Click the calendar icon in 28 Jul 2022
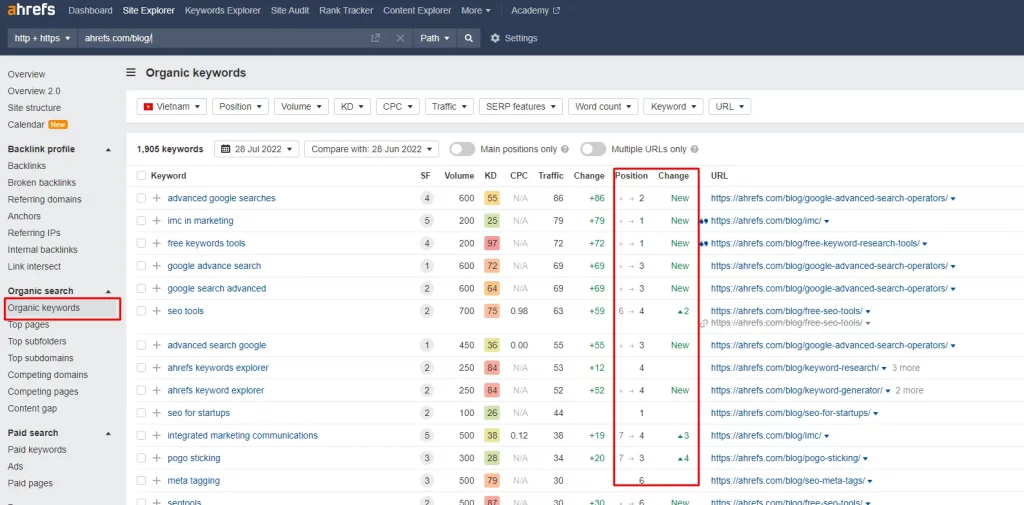Screen dimensions: 1024x505 226,149
